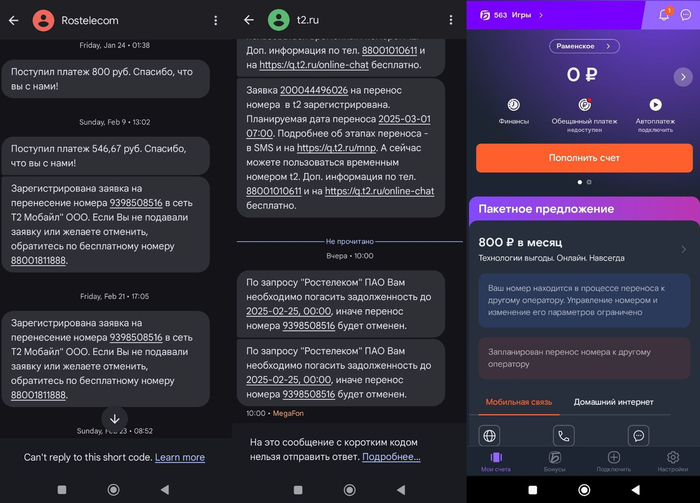Tap the Обещанный платеж icon
The width and height of the screenshot is (700, 503).
tap(585, 105)
